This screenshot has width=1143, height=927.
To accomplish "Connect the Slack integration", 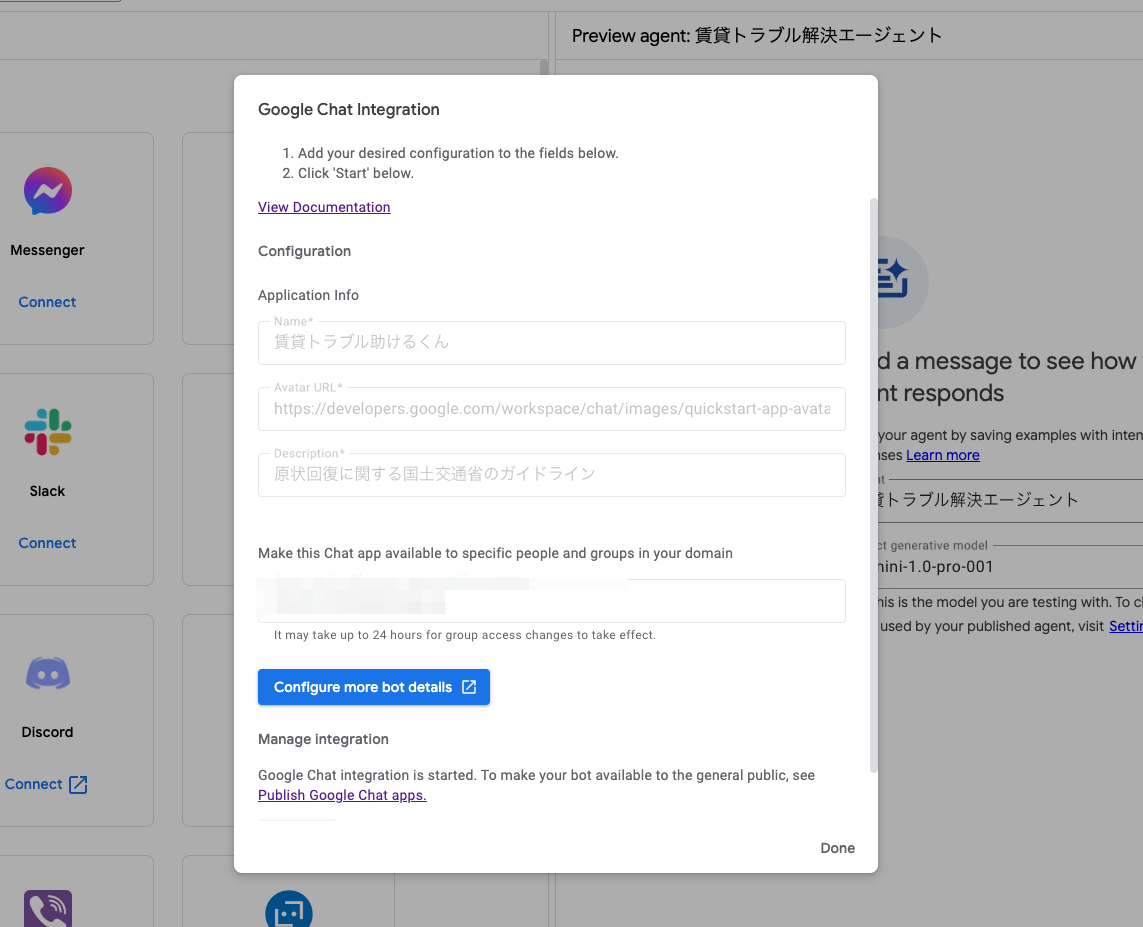I will pos(47,543).
